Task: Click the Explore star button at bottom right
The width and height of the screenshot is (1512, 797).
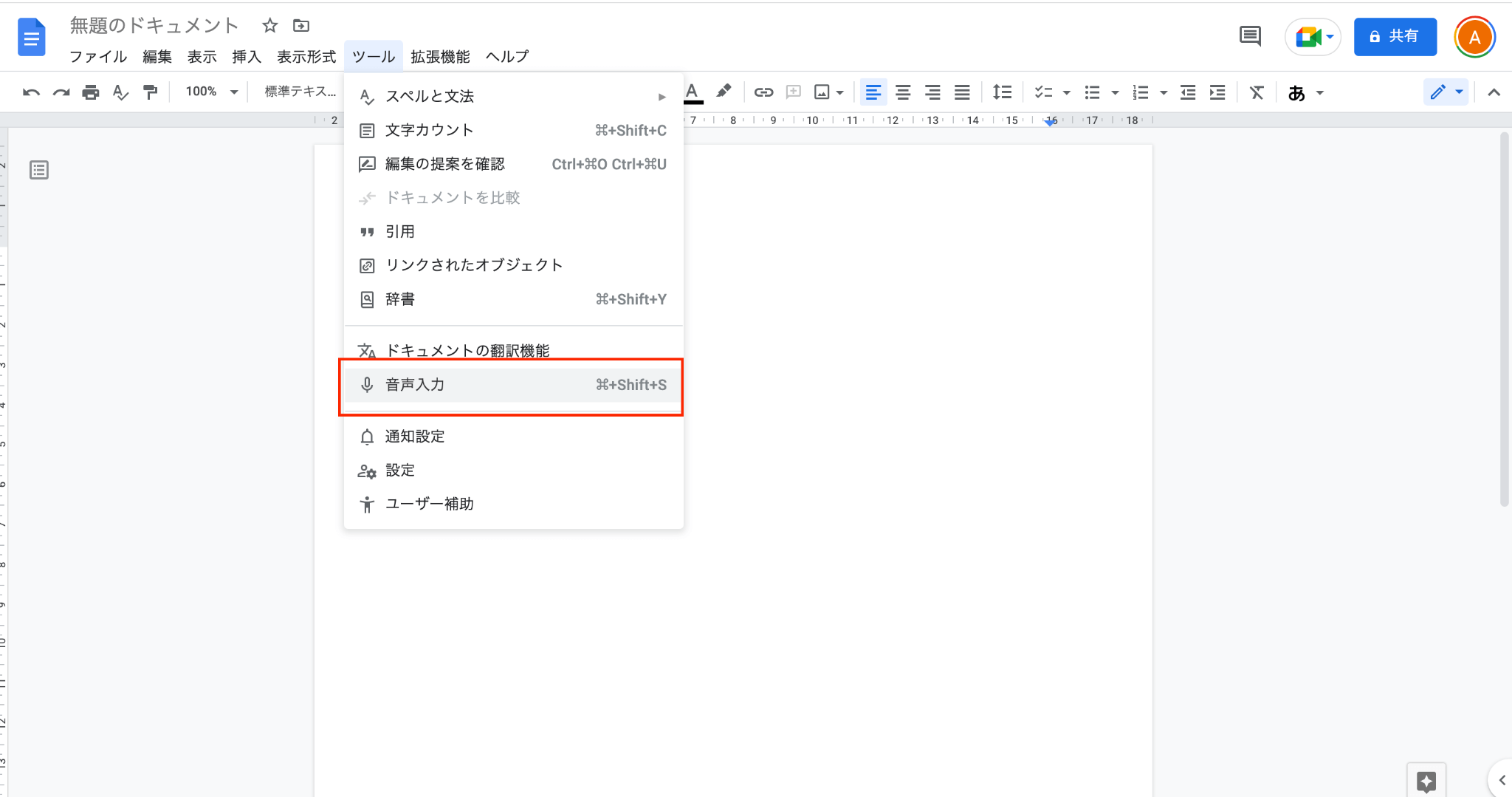Action: tap(1426, 780)
